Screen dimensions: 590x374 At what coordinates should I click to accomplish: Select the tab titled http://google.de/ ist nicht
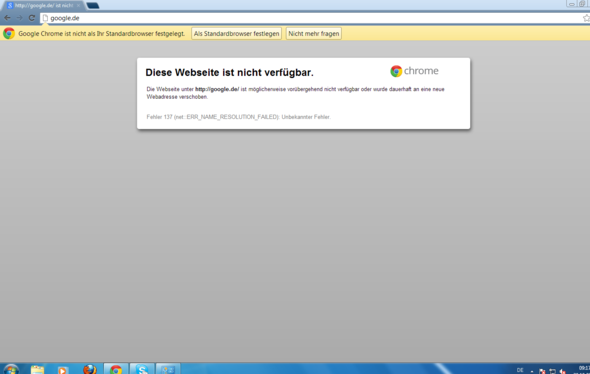(x=43, y=5)
